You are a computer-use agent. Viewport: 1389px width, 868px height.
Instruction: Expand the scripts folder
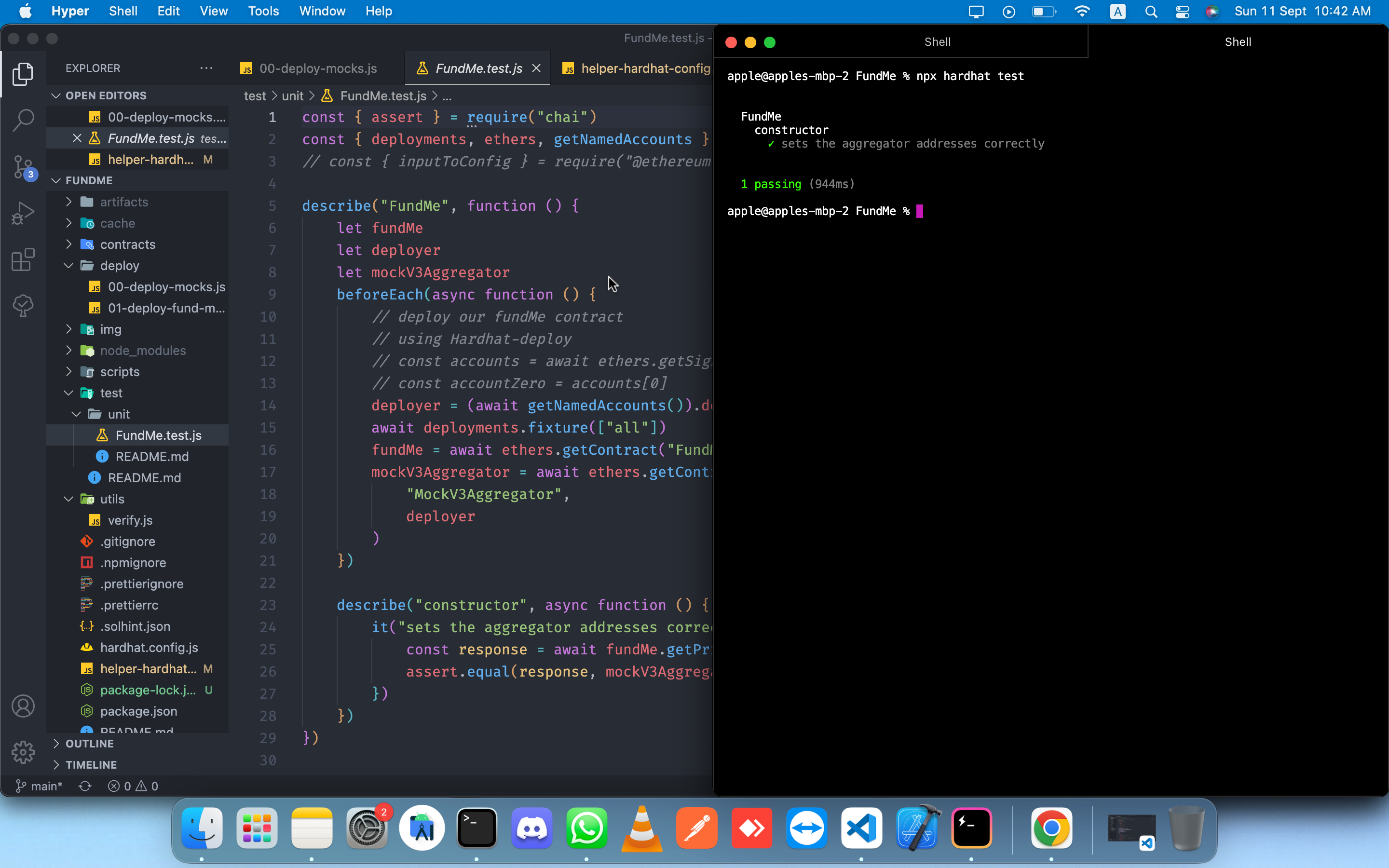(x=138, y=372)
